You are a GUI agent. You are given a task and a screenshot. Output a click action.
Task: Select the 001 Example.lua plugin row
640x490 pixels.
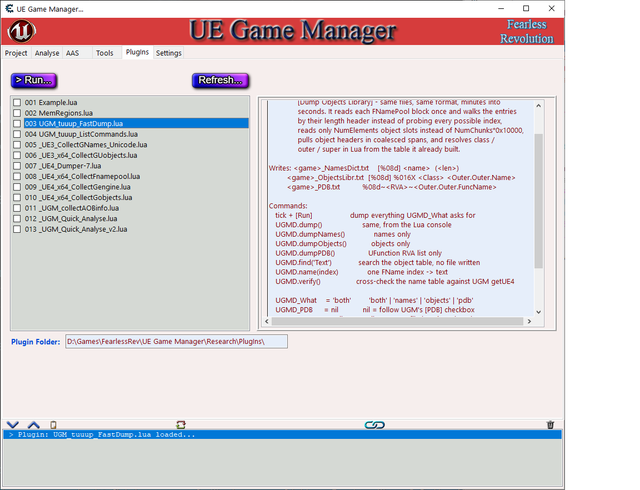136,102
